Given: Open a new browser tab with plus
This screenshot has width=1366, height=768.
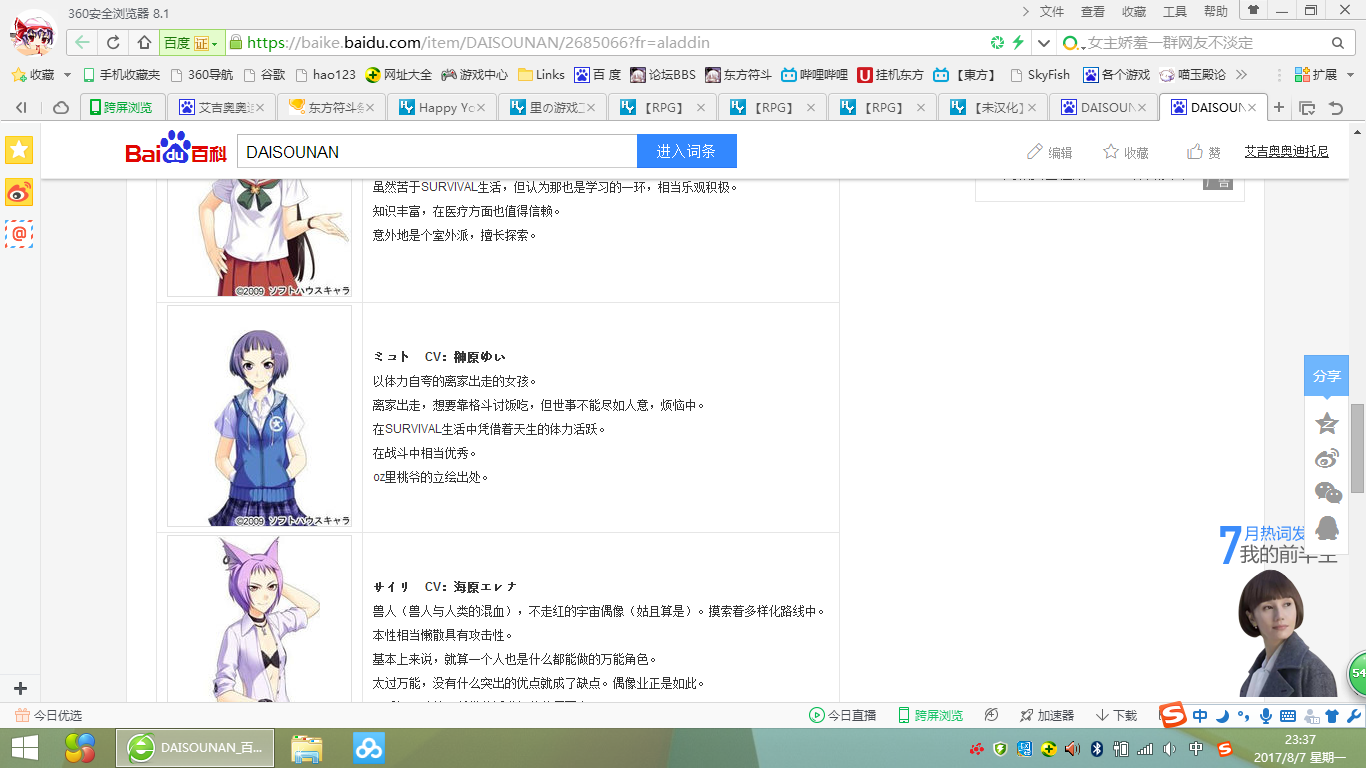Looking at the screenshot, I should (1279, 107).
